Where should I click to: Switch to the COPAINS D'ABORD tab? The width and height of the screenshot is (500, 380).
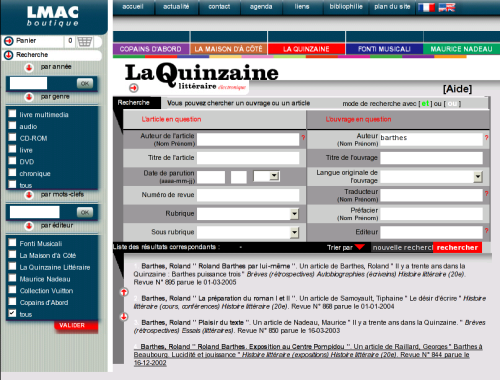[x=151, y=49]
